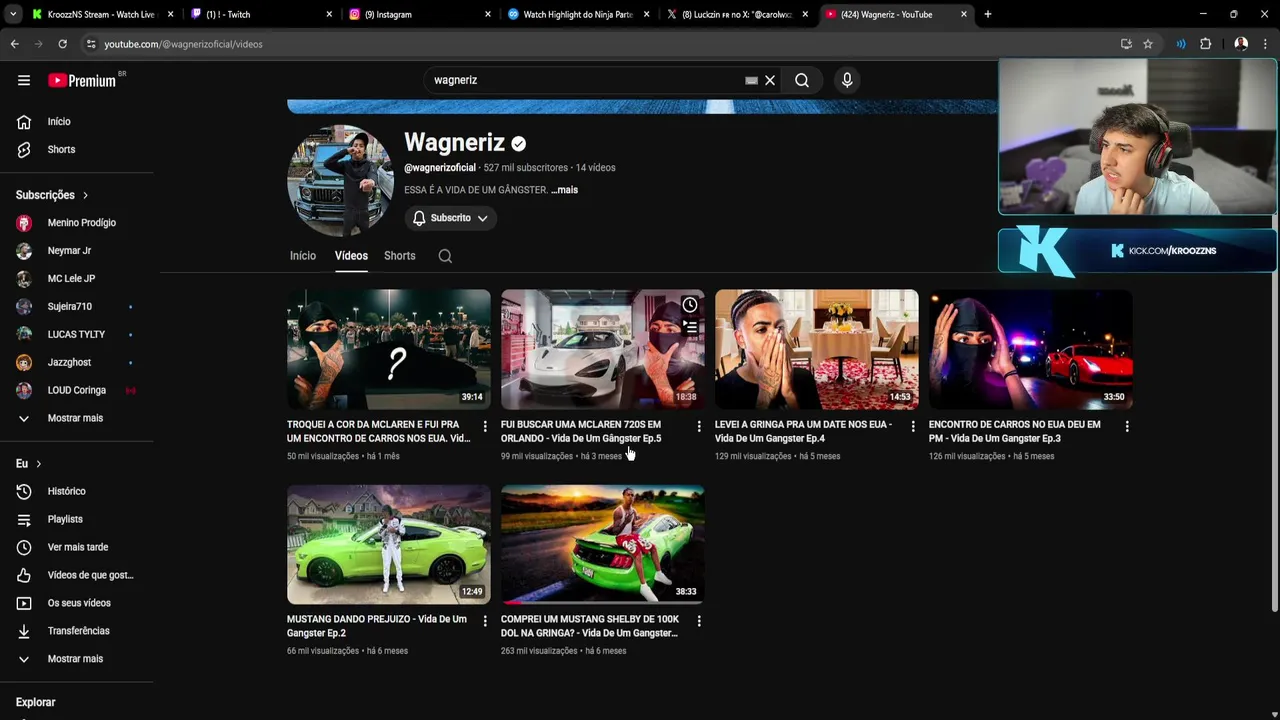Expand Mostrar mais under Eu section
This screenshot has width=1280, height=720.
(x=77, y=659)
